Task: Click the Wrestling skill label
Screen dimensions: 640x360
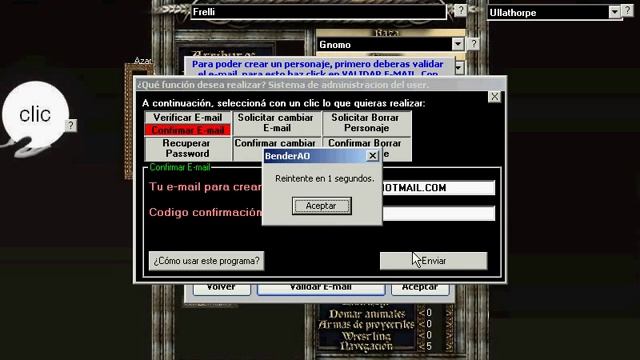Action: [366, 336]
